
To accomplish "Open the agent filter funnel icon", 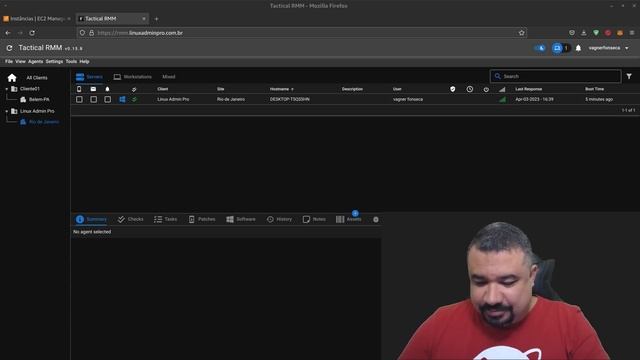I will coord(629,76).
